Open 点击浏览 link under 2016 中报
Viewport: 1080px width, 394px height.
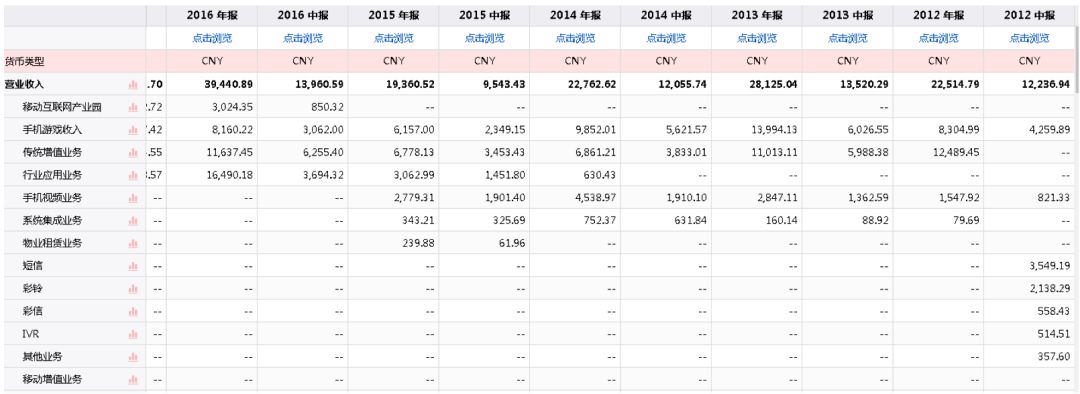tap(303, 39)
